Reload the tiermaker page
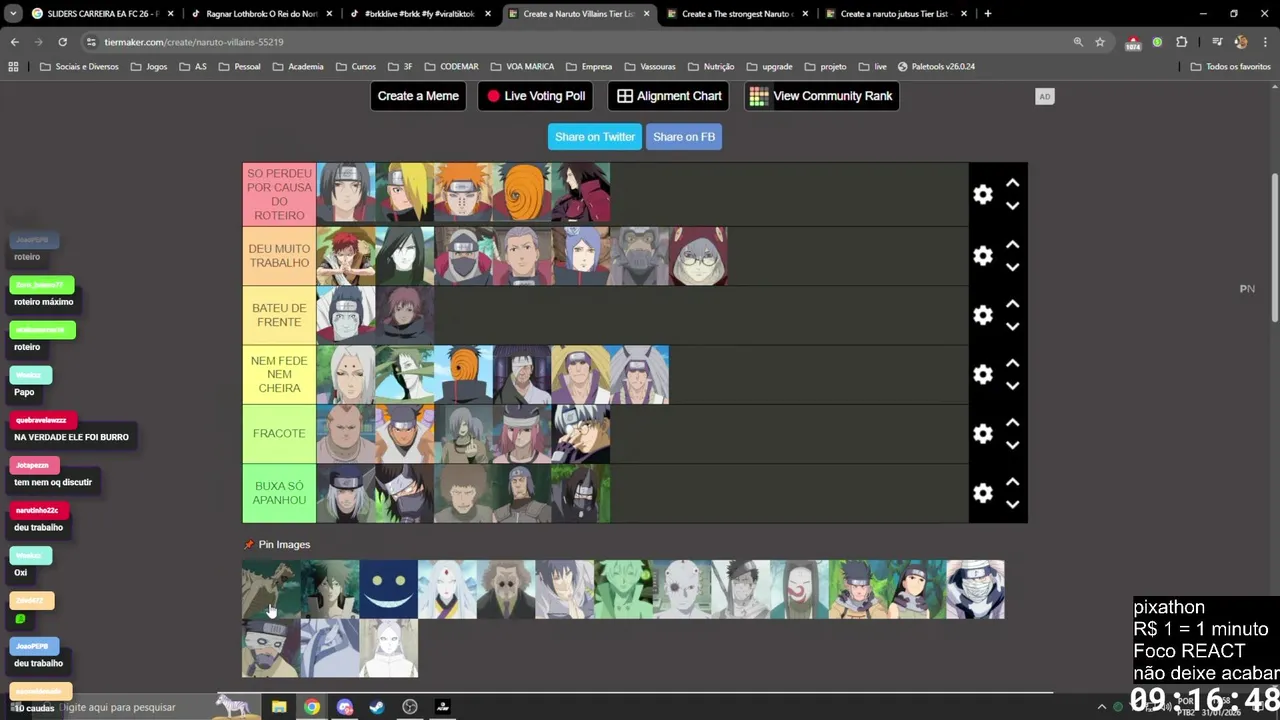This screenshot has height=720, width=1280. tap(62, 42)
